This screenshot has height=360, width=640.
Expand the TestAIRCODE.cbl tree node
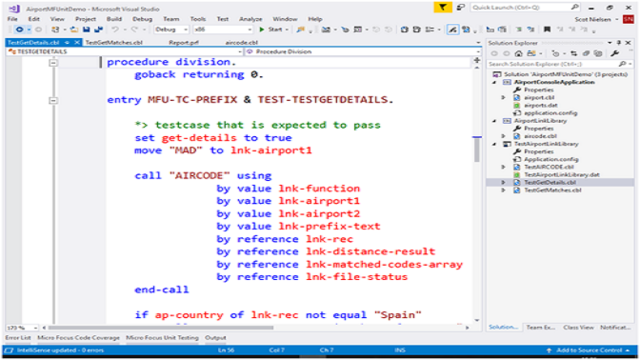tap(503, 167)
